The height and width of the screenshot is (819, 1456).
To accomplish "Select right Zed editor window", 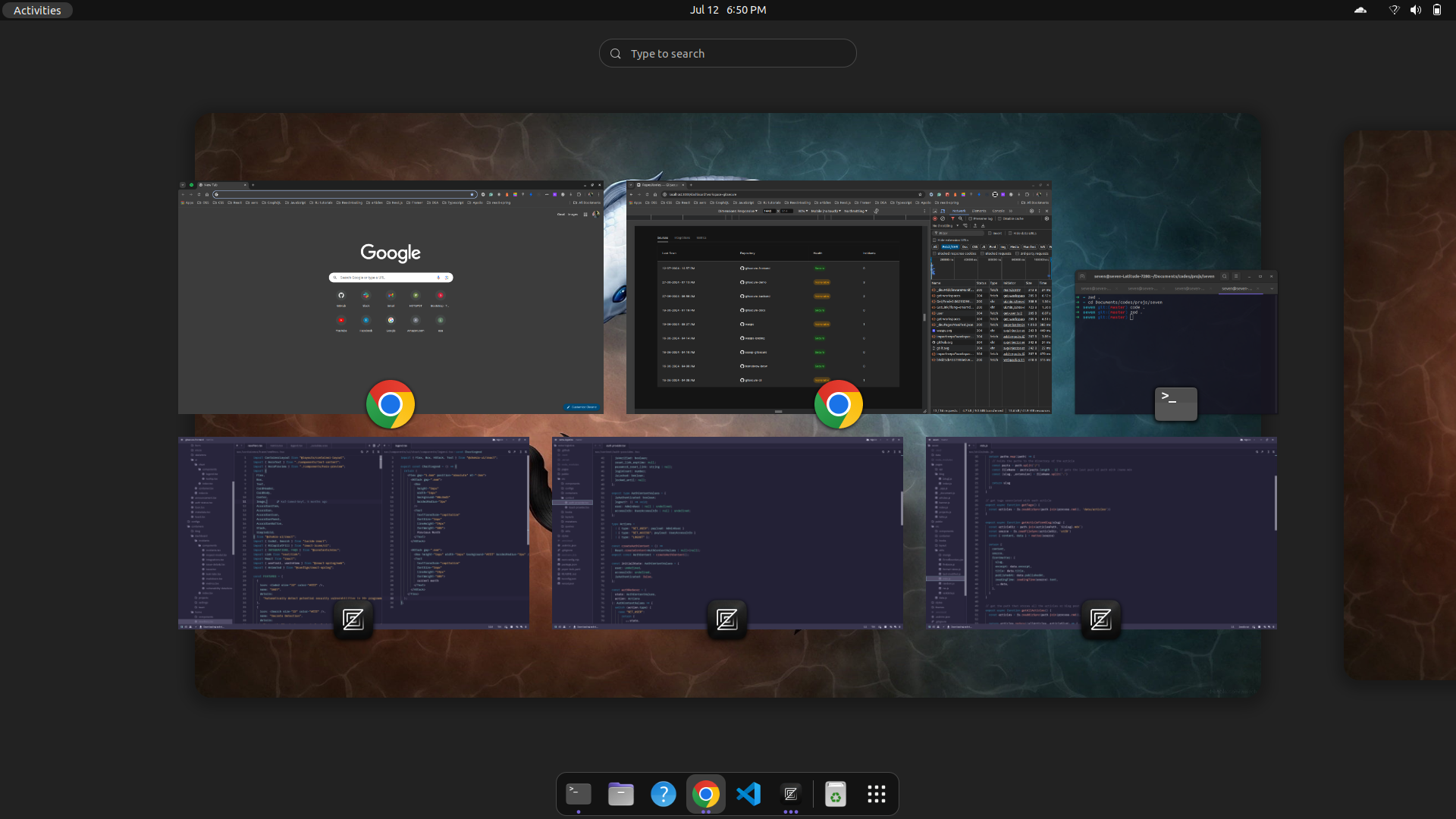I will click(x=1101, y=533).
